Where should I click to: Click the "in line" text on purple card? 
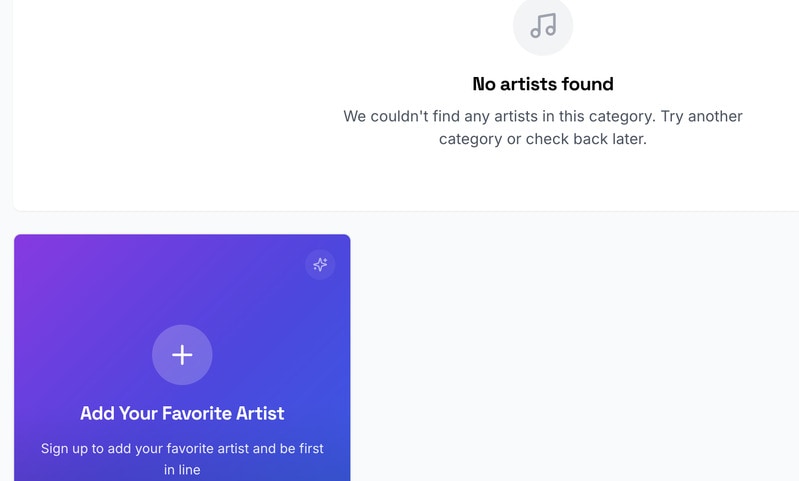[182, 470]
